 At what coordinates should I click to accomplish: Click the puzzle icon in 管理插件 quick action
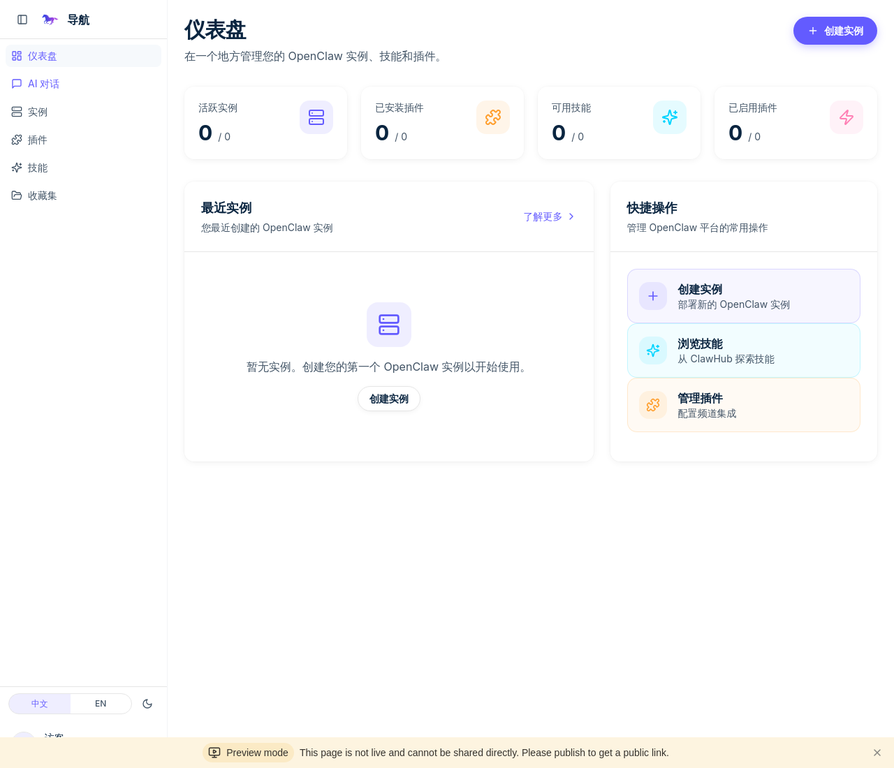pos(652,405)
